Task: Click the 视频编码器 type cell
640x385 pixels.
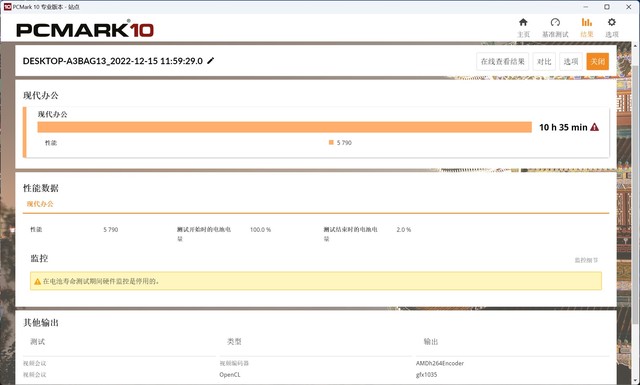Action: point(234,363)
